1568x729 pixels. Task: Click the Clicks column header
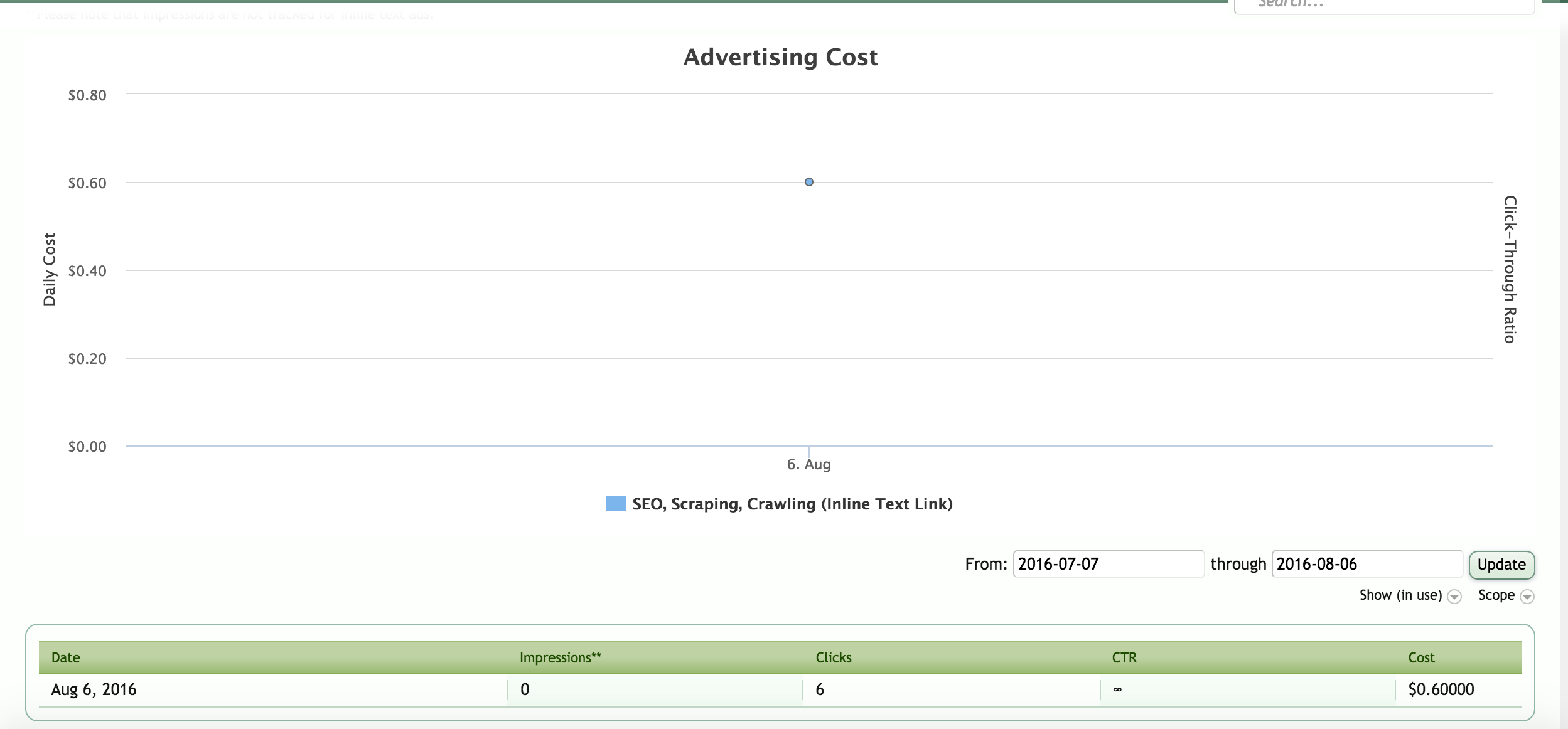click(833, 657)
